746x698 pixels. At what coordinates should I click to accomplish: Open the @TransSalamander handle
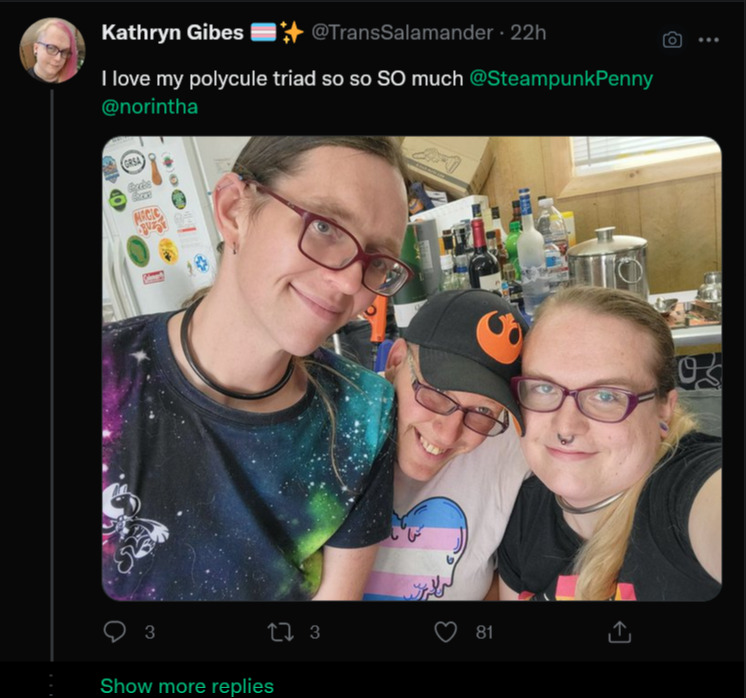[402, 32]
